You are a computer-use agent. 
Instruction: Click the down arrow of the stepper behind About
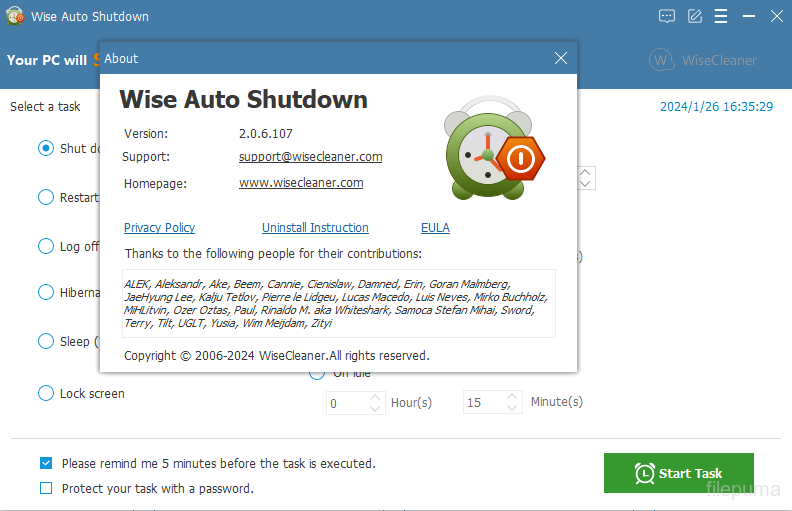pyautogui.click(x=585, y=184)
